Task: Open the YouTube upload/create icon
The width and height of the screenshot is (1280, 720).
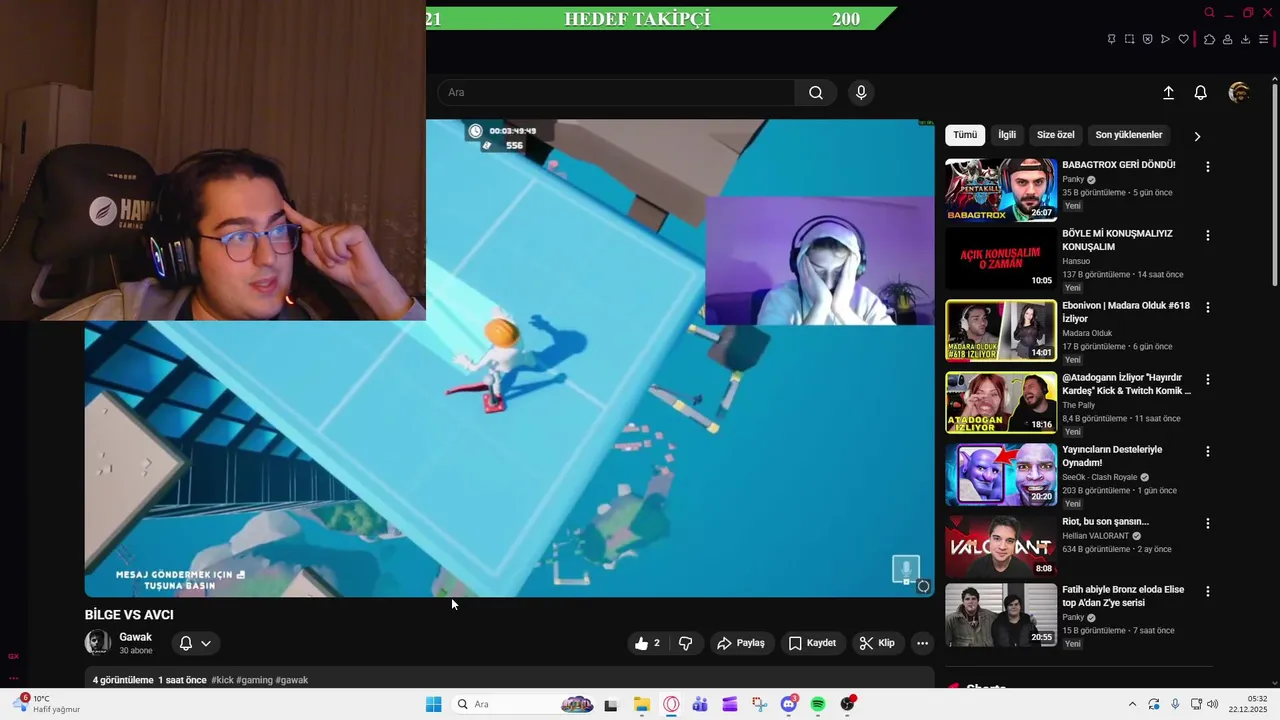Action: click(1168, 93)
